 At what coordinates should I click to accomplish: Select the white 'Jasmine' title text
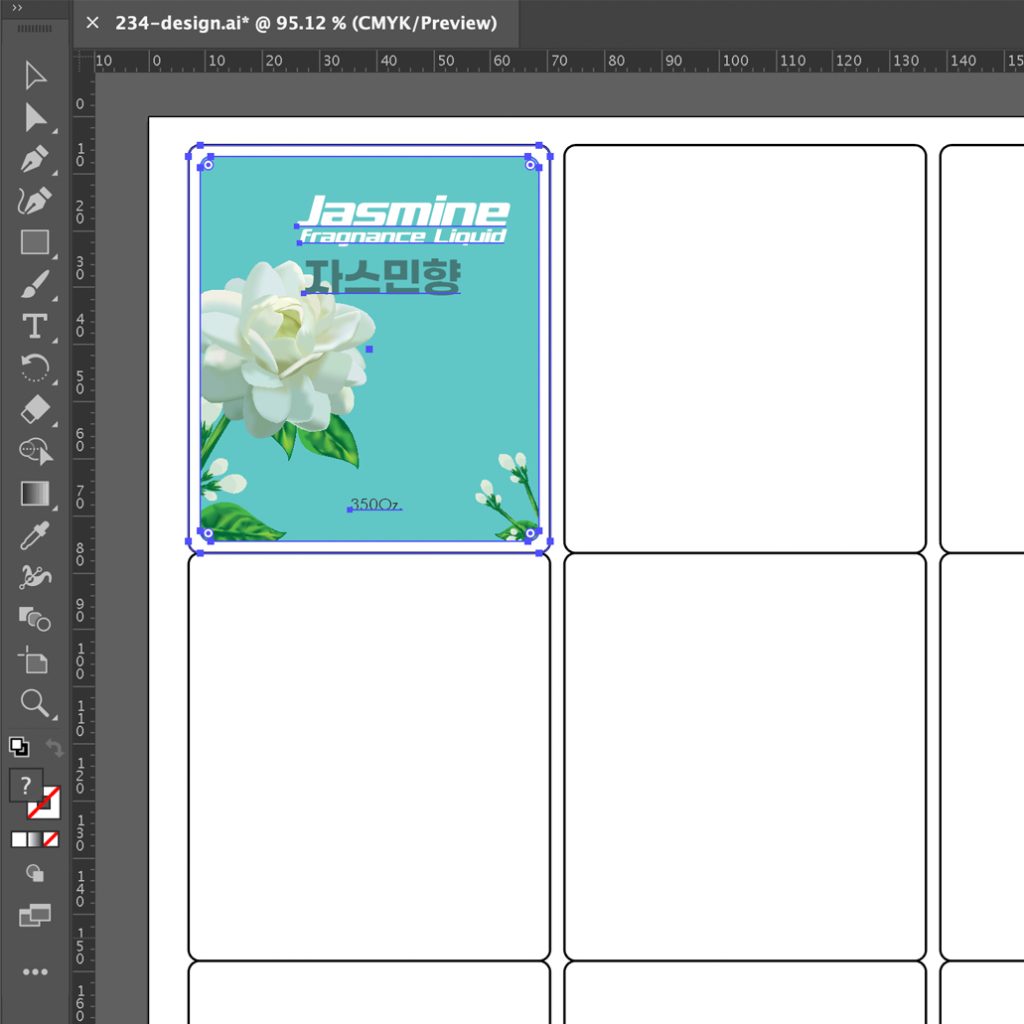(405, 210)
